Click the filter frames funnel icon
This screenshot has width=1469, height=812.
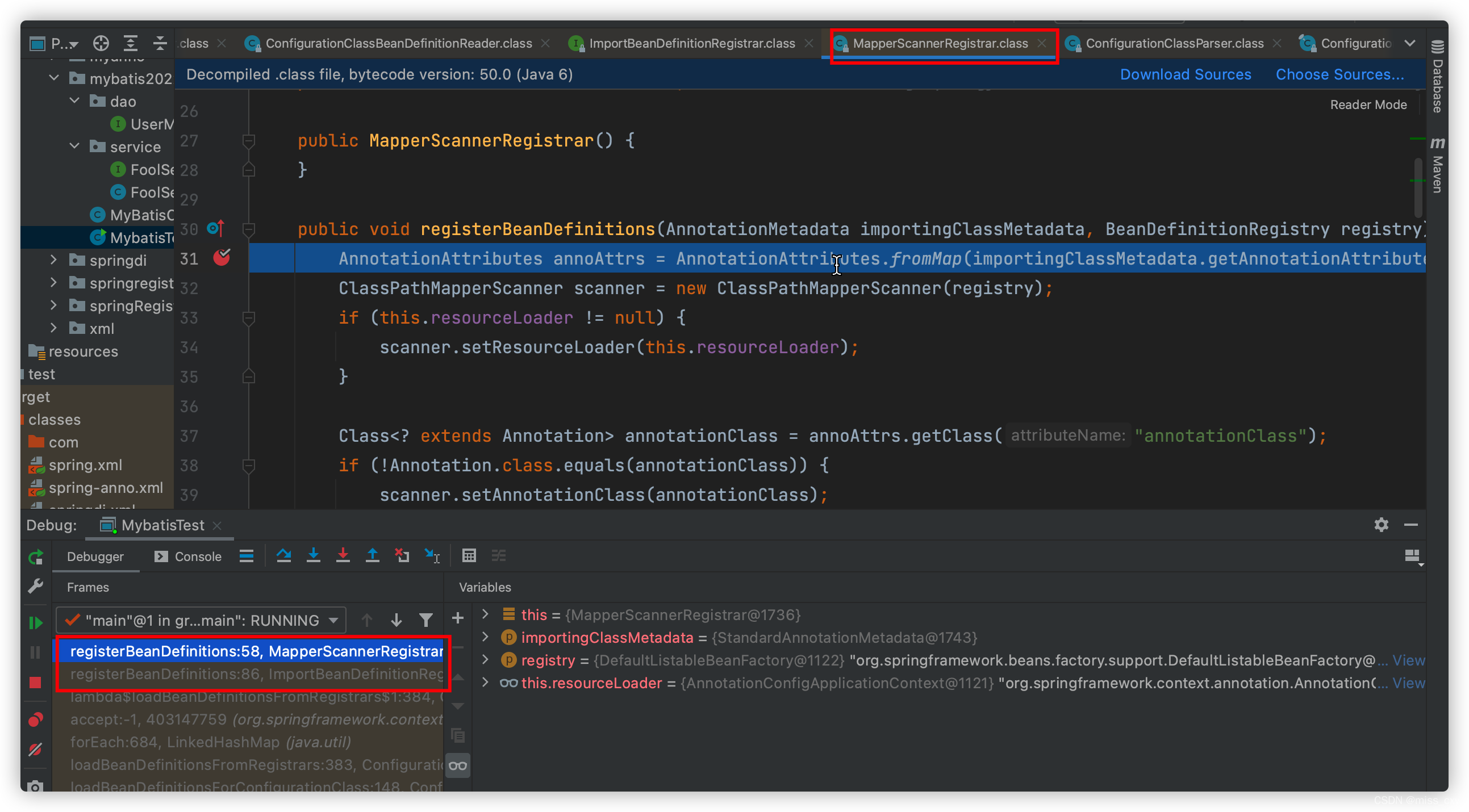pyautogui.click(x=425, y=620)
